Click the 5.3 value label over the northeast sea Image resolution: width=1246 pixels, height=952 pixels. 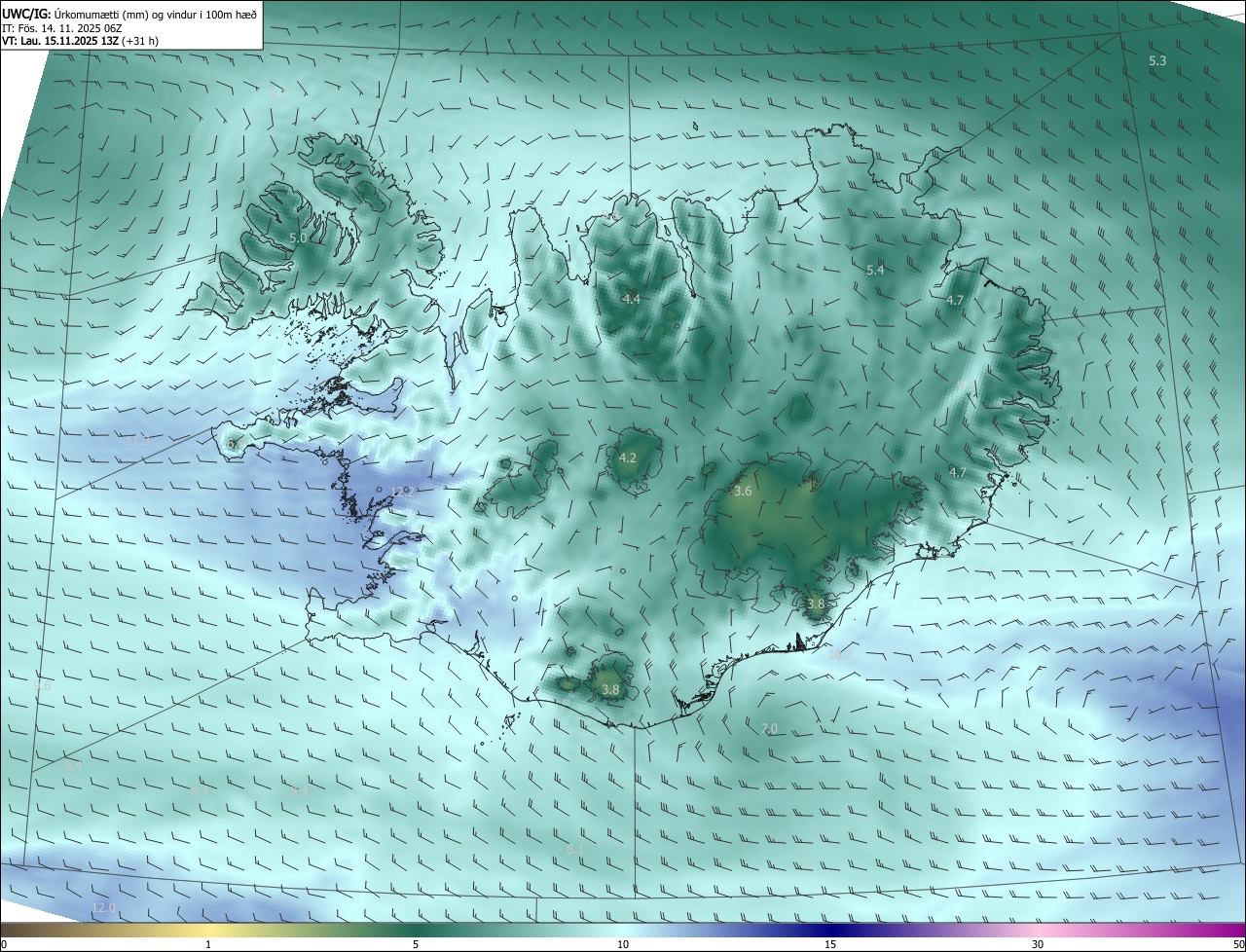1157,61
